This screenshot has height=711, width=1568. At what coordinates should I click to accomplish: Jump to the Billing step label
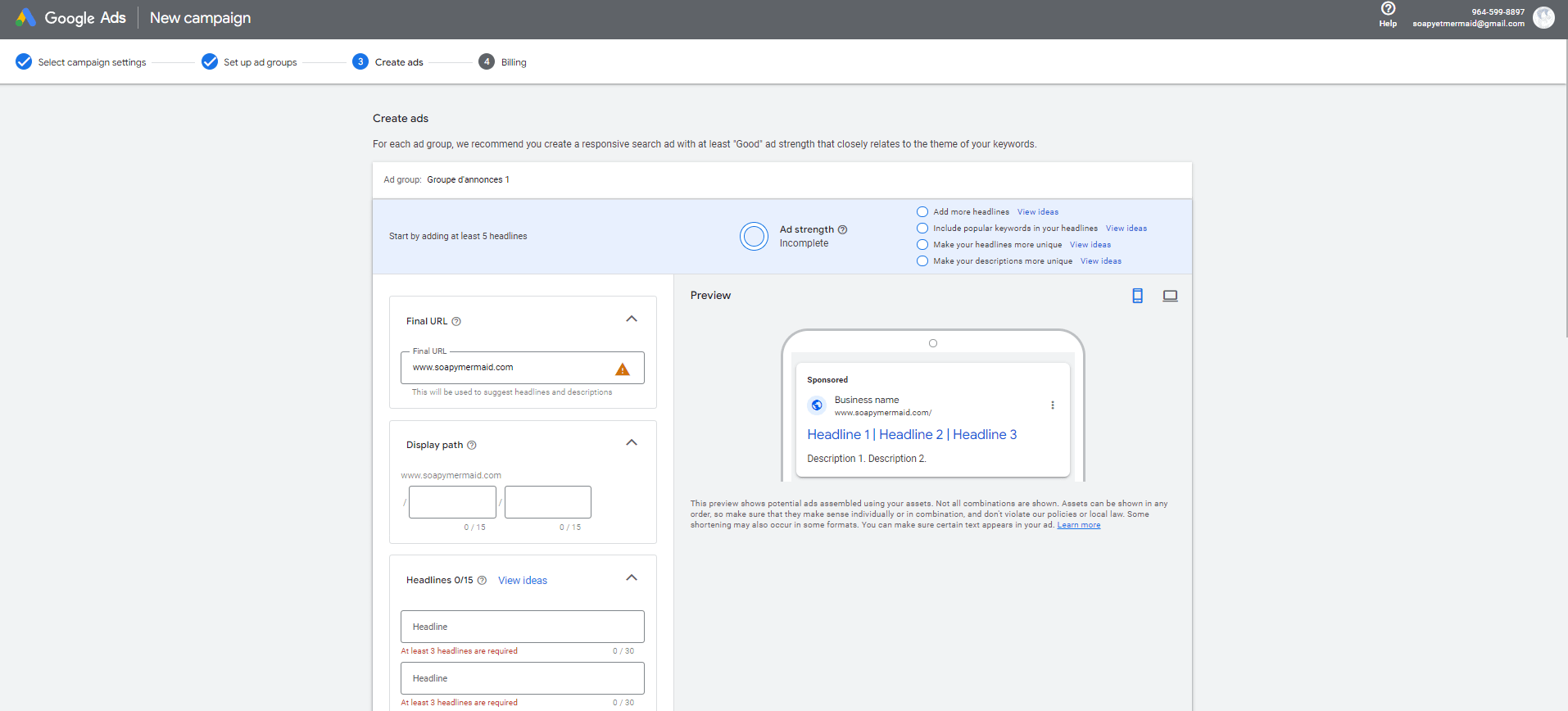514,62
